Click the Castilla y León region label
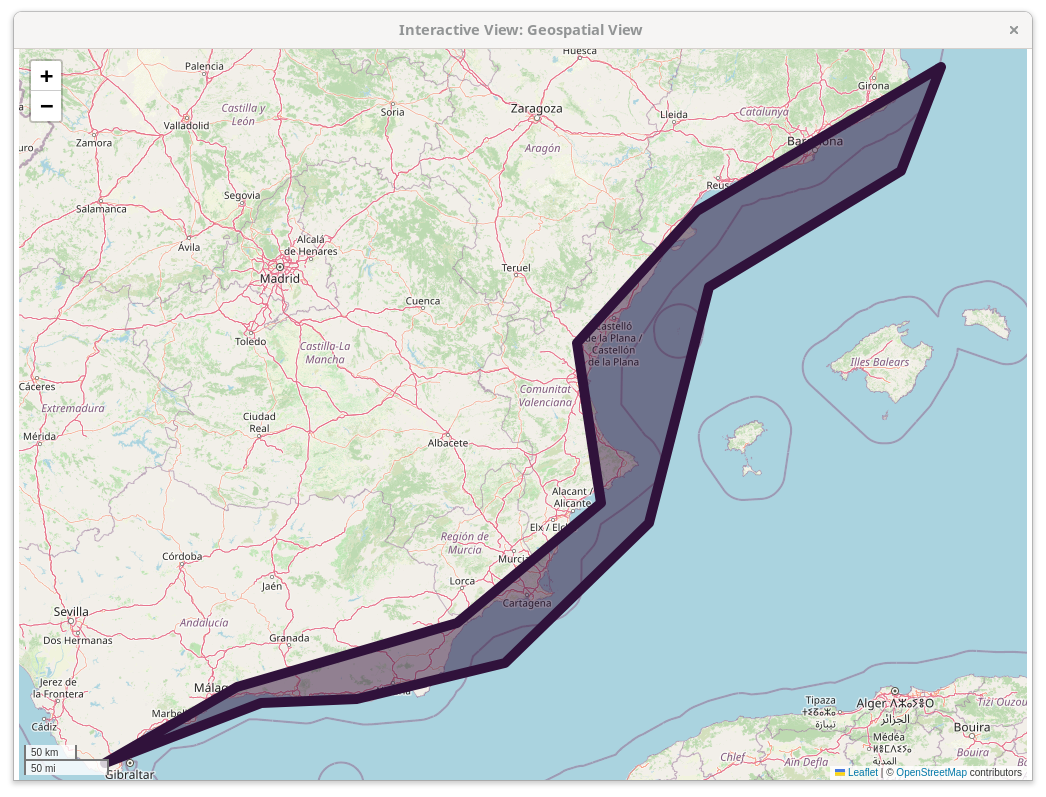The width and height of the screenshot is (1046, 797). 243,115
